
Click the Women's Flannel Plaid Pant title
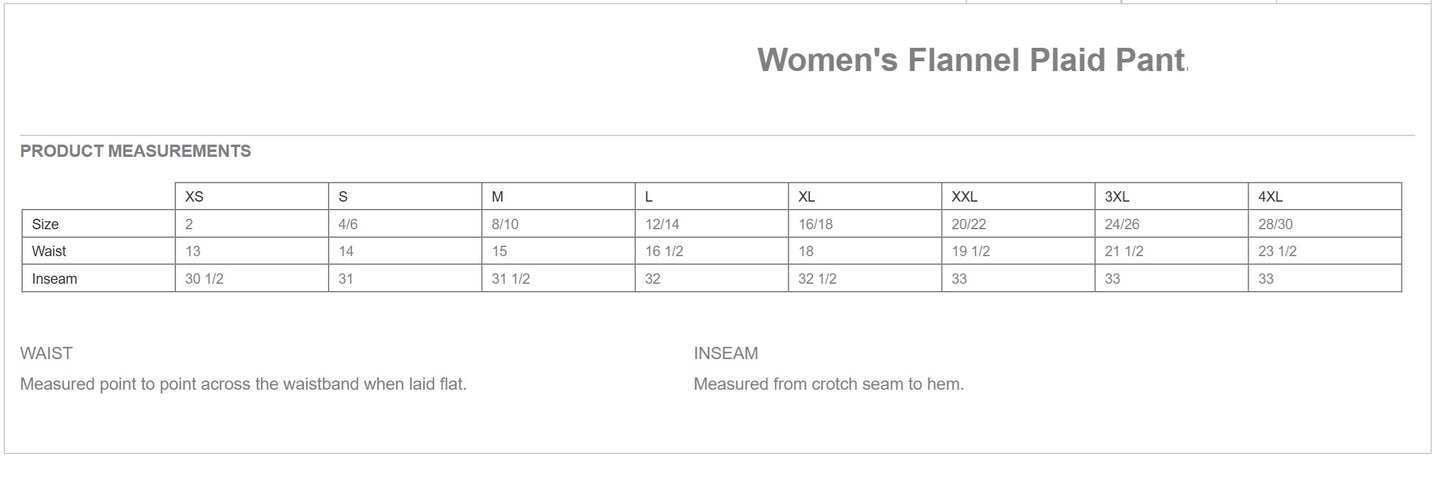pyautogui.click(x=972, y=60)
